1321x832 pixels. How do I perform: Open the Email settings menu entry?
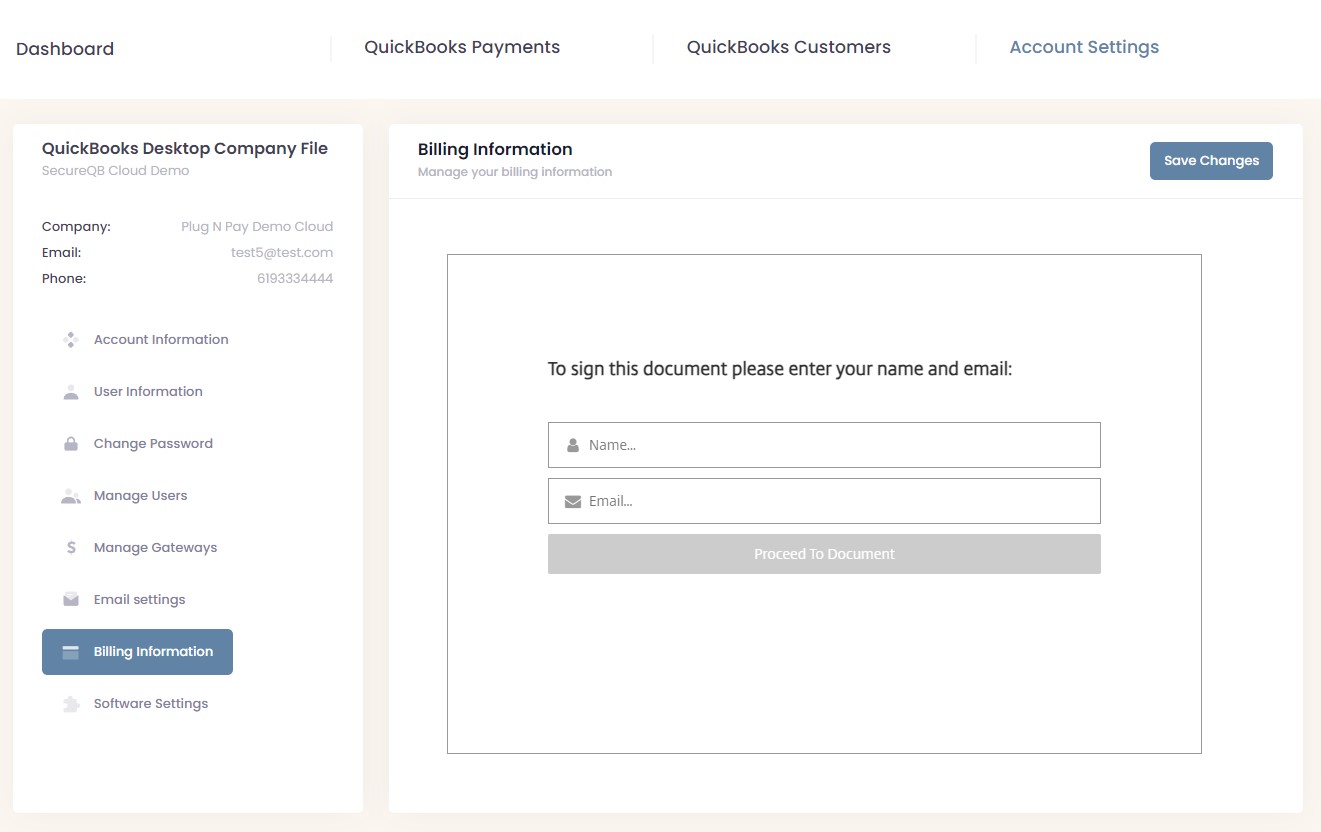coord(139,600)
